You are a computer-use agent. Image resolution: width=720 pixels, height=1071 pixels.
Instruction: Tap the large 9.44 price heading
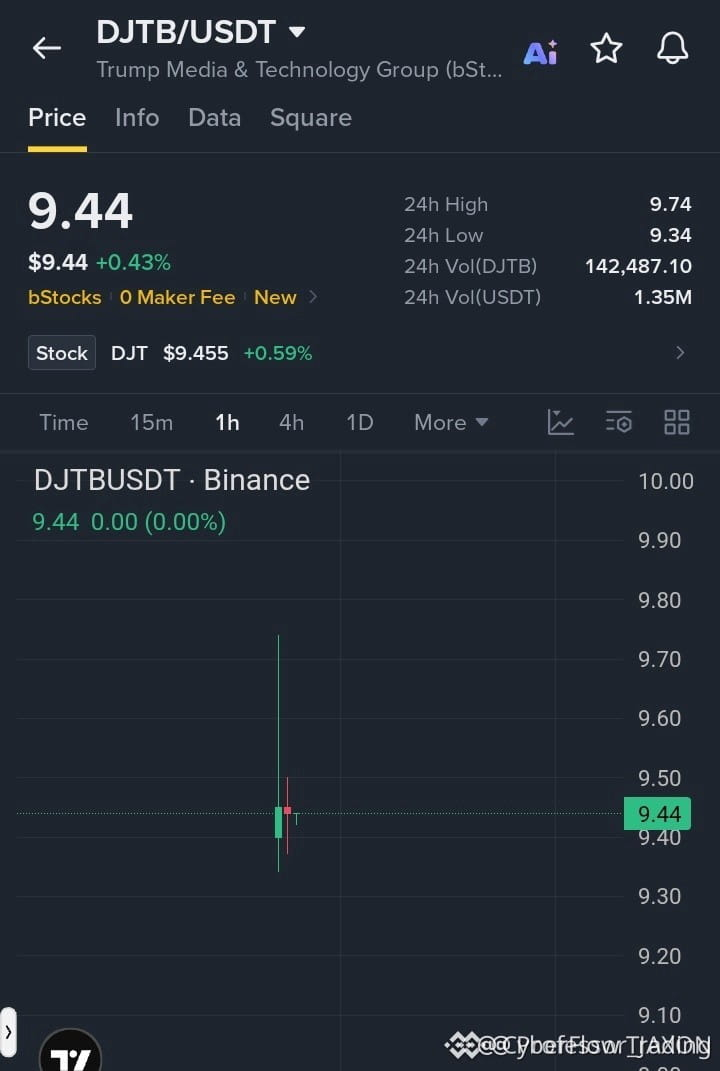click(81, 210)
